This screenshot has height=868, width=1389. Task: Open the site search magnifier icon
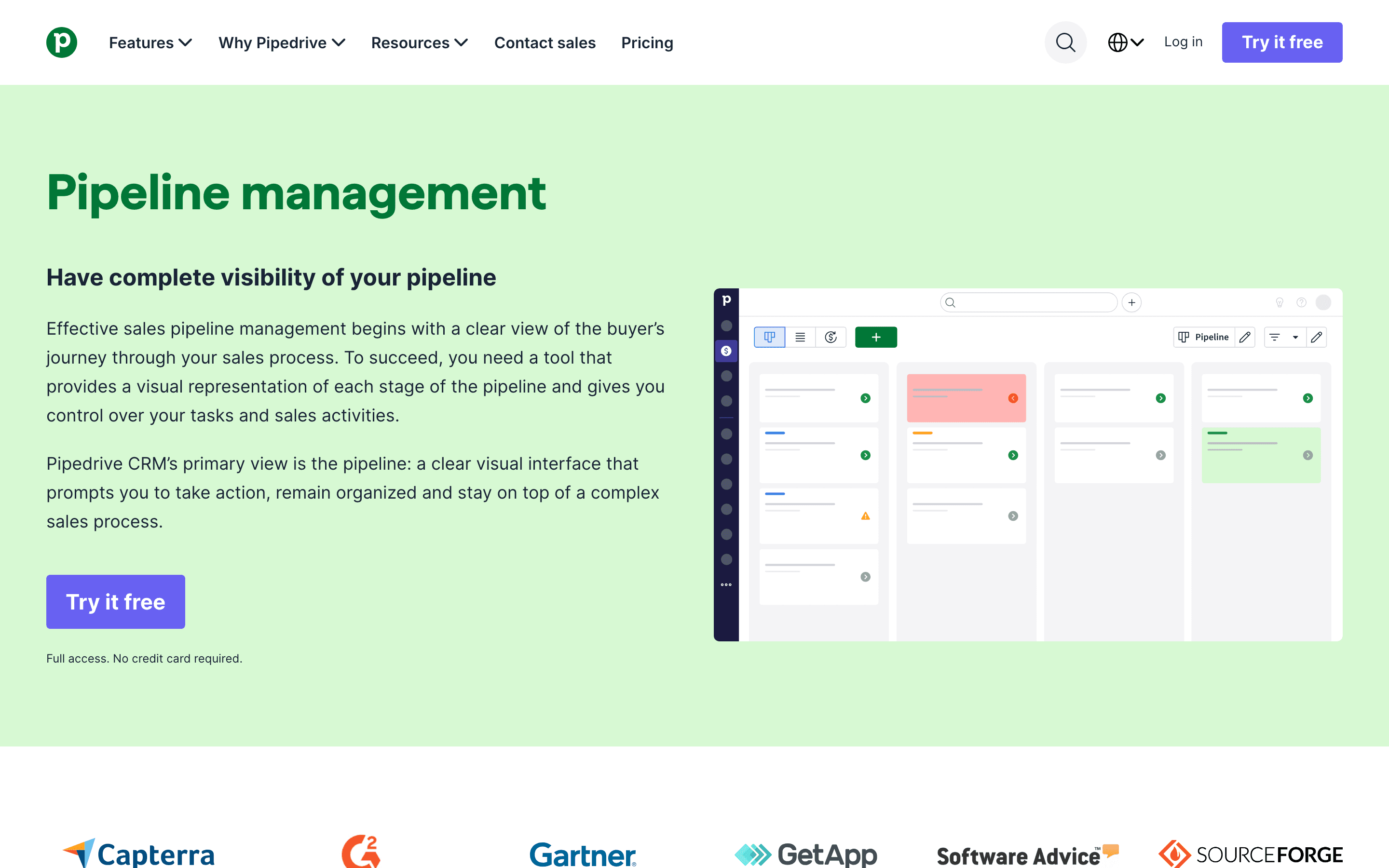click(1065, 42)
